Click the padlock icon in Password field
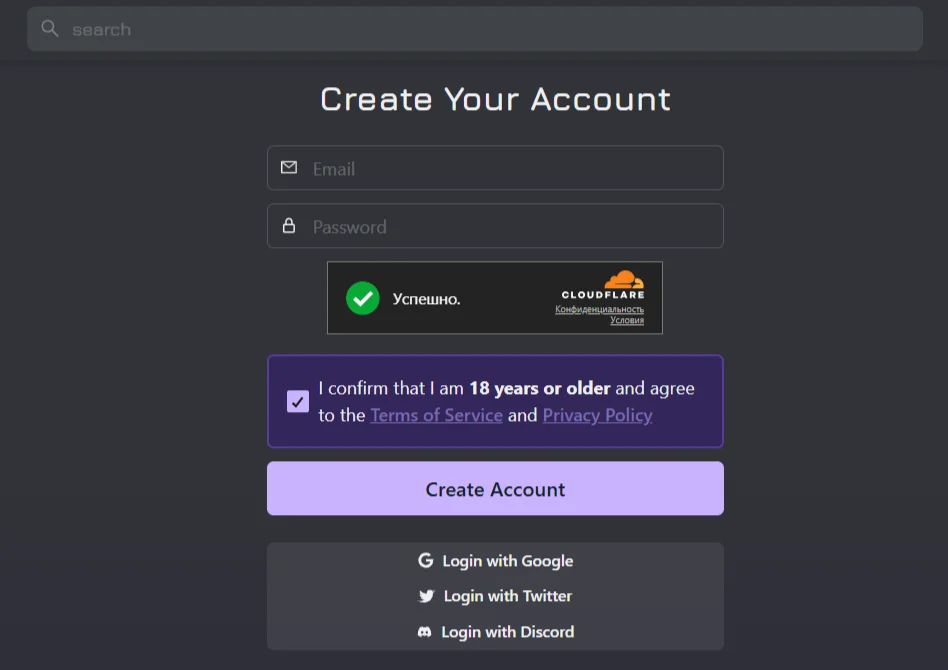Viewport: 948px width, 670px height. [x=289, y=226]
